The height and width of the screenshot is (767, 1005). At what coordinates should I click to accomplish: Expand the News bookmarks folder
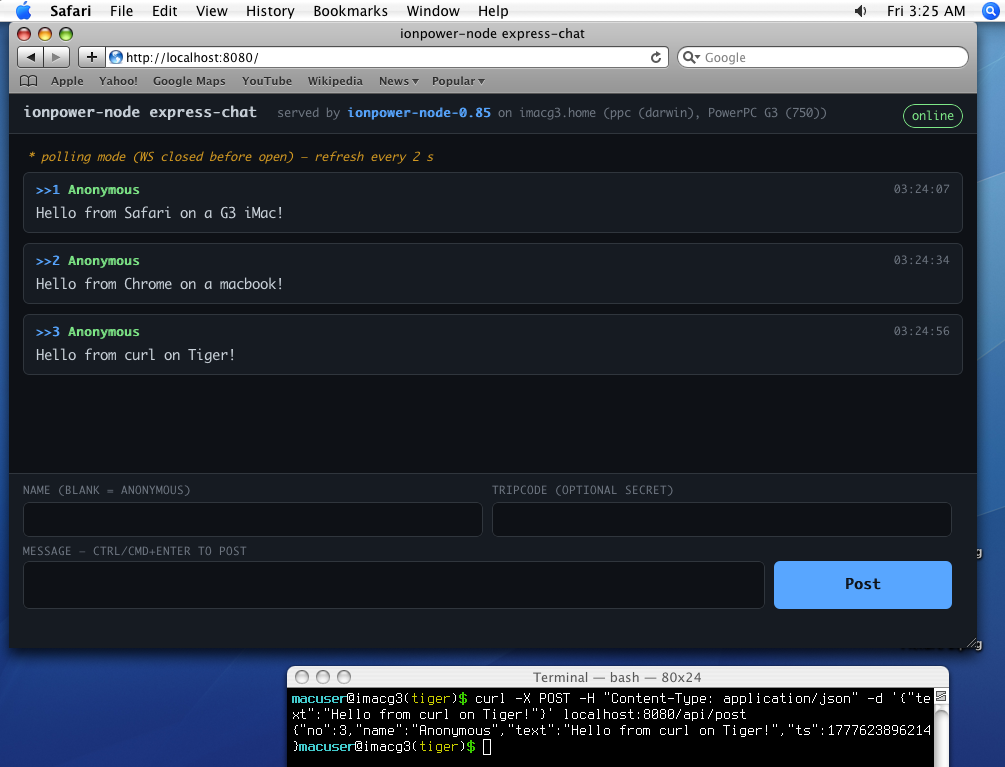point(398,81)
